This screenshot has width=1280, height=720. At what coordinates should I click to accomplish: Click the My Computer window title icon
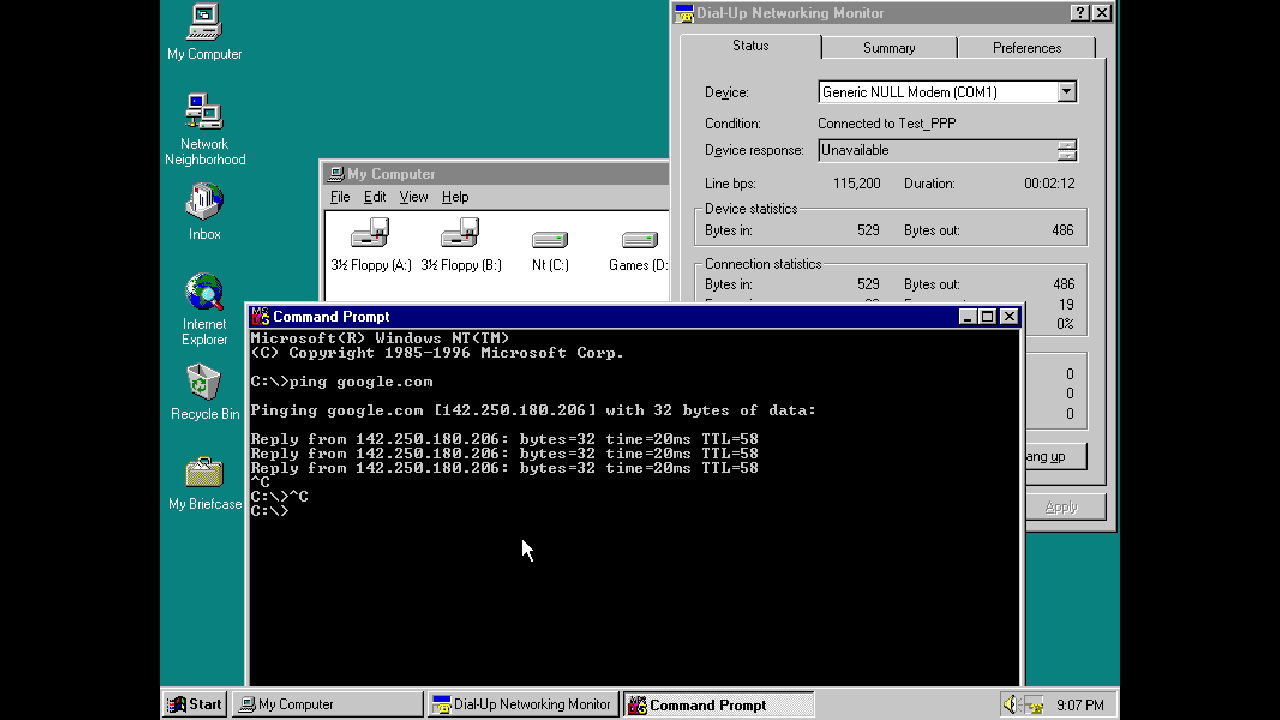pyautogui.click(x=337, y=174)
